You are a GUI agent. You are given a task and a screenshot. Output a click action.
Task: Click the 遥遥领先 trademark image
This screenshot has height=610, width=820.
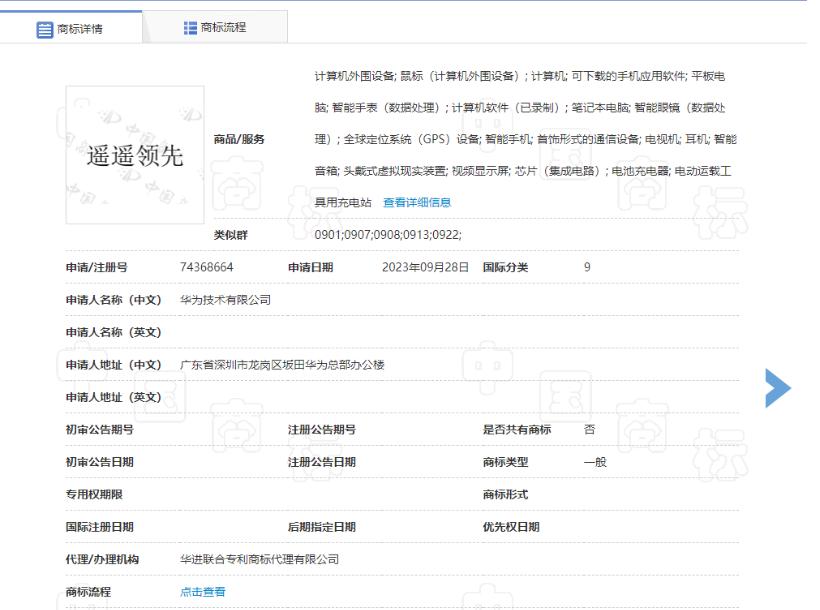pos(135,155)
